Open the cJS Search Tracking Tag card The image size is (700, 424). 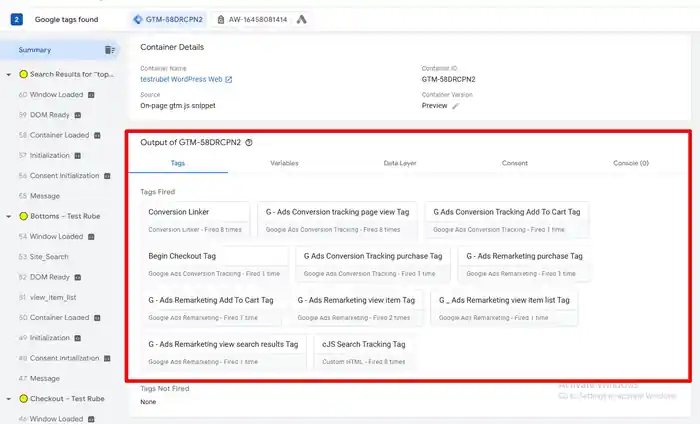[365, 353]
